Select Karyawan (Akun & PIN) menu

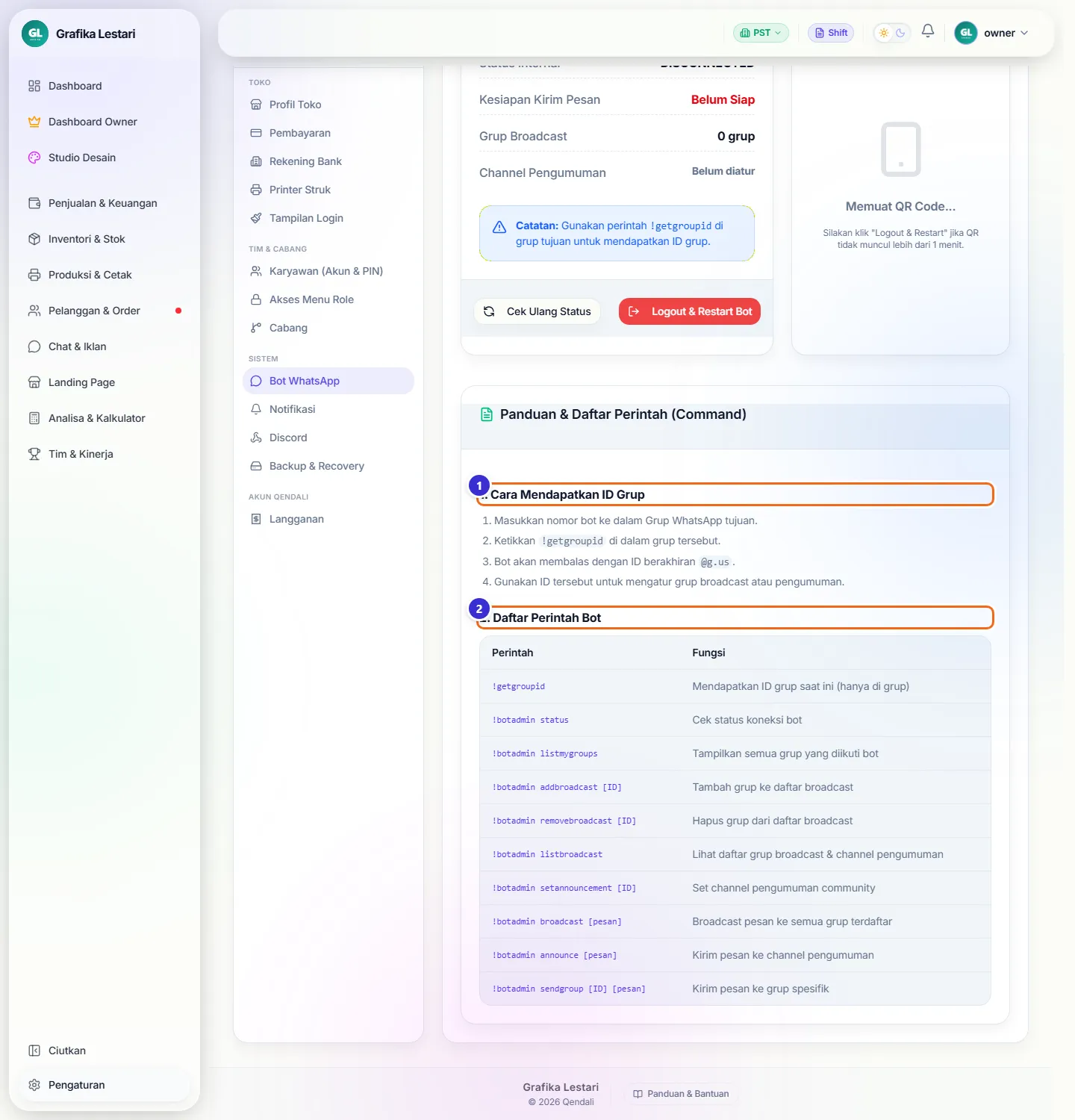coord(328,271)
